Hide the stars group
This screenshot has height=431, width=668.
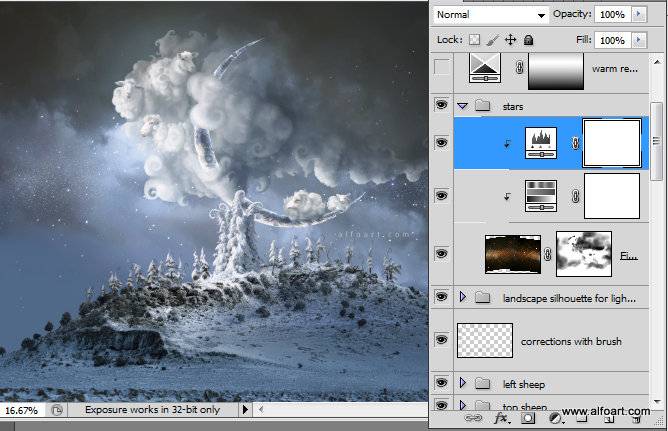441,104
